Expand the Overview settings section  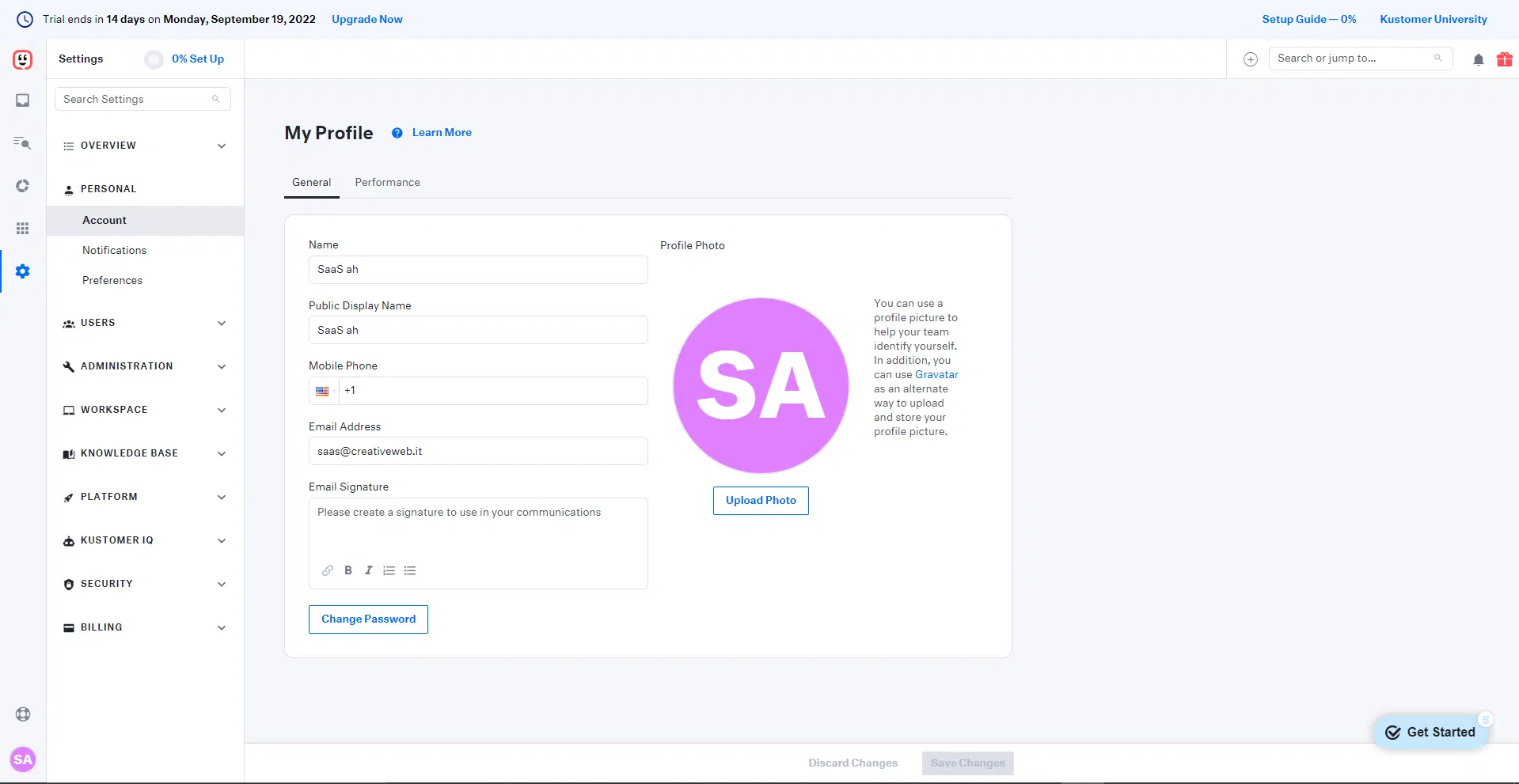tap(145, 146)
